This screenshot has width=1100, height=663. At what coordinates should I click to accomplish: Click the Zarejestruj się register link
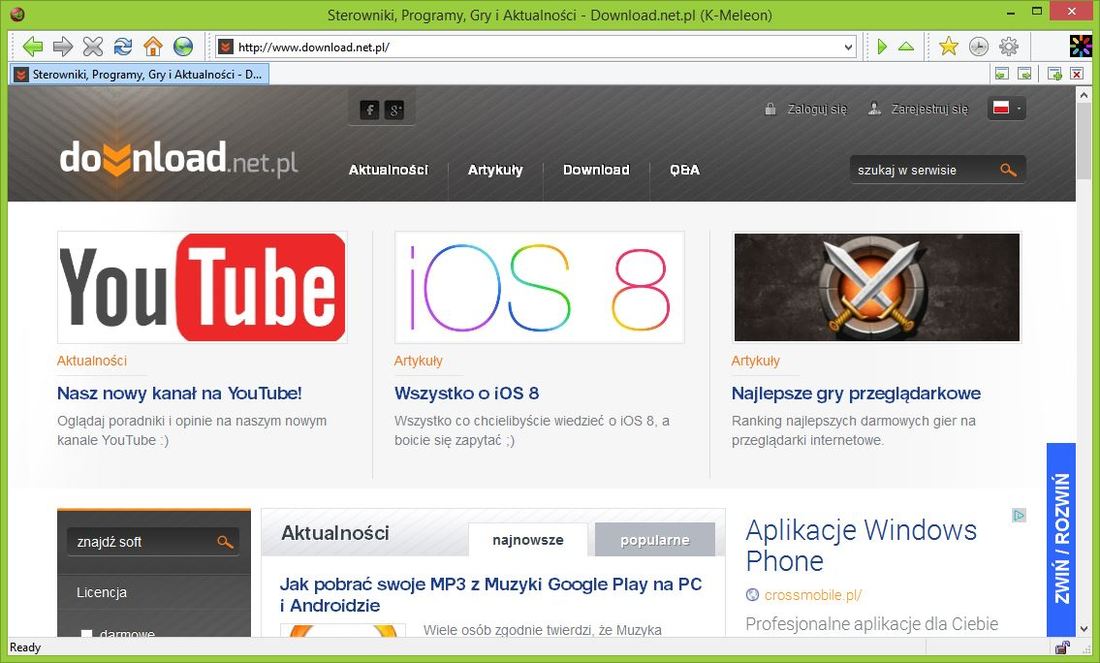(930, 109)
